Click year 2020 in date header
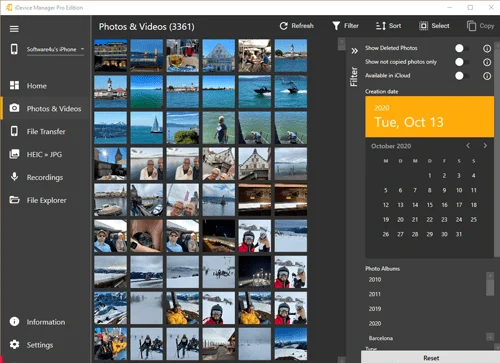The height and width of the screenshot is (363, 500). [382, 108]
